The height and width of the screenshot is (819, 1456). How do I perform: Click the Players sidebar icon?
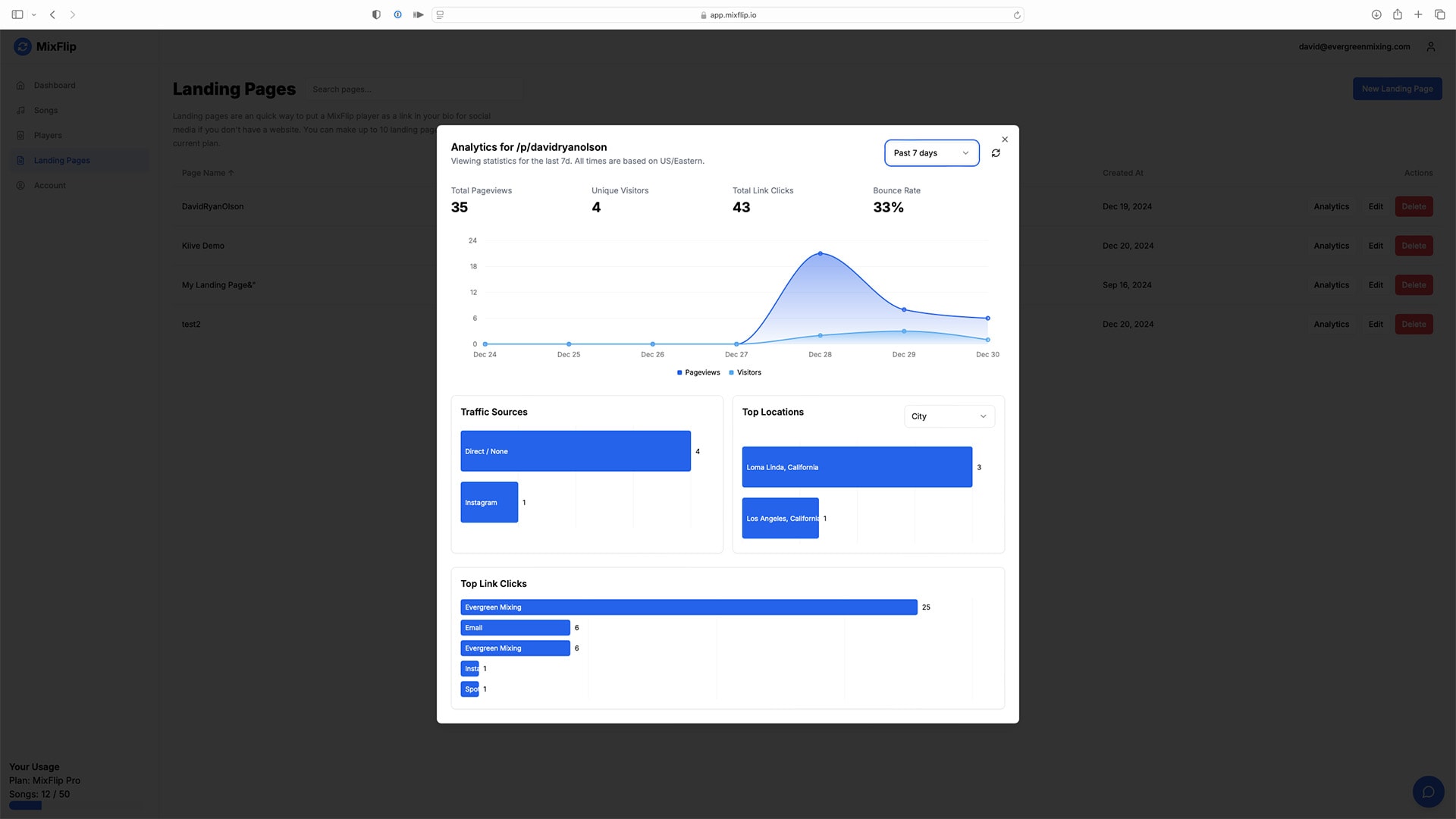(x=20, y=136)
